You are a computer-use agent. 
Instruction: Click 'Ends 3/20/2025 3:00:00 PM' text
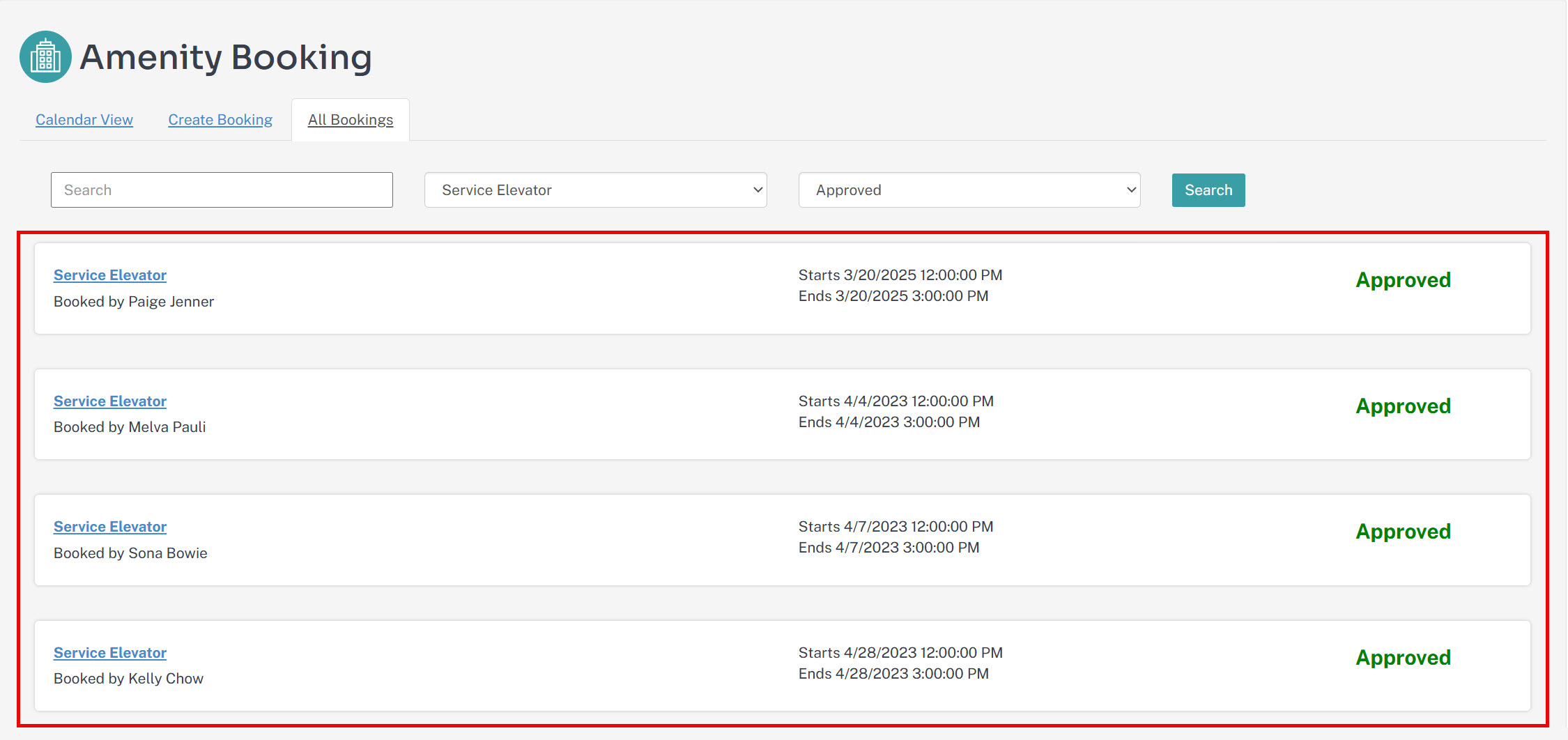(x=893, y=296)
